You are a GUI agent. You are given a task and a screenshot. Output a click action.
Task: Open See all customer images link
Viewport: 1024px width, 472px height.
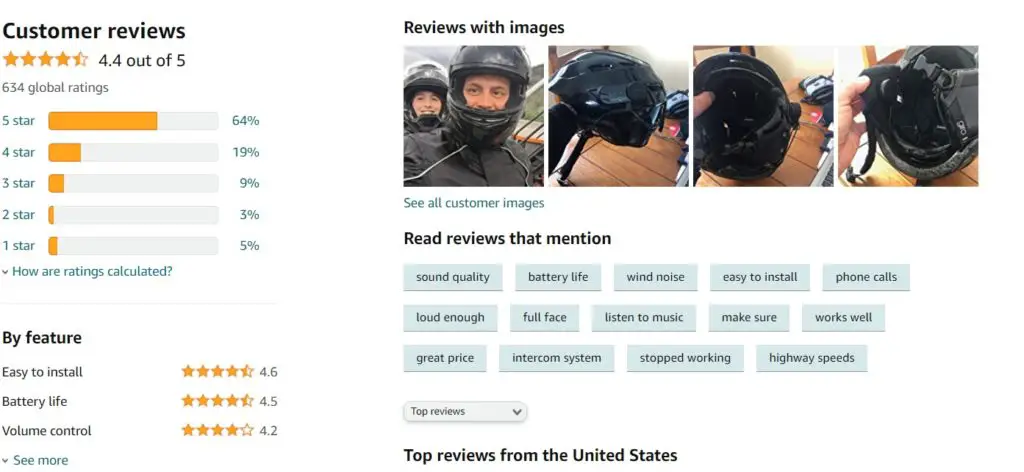(x=473, y=203)
